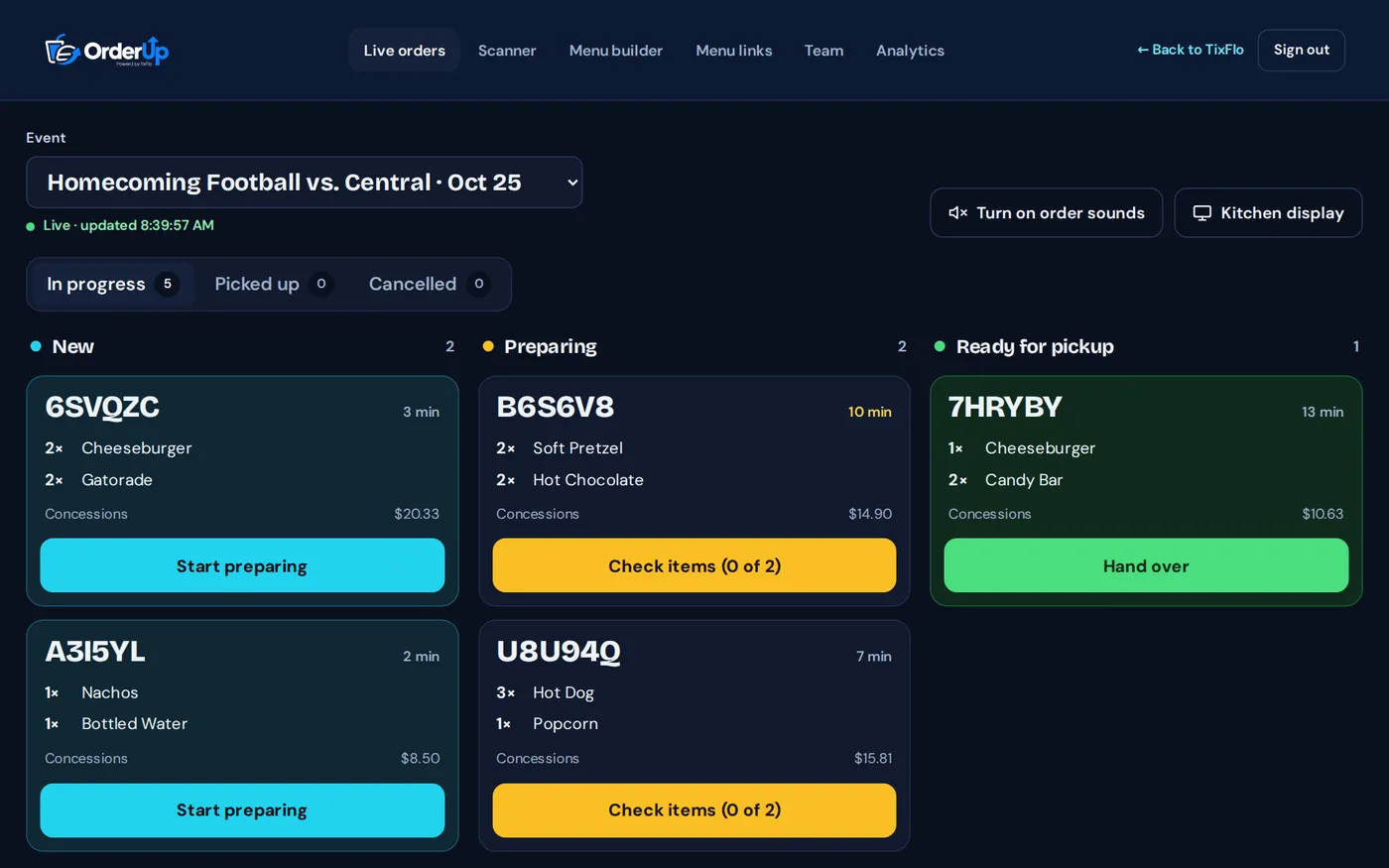Image resolution: width=1389 pixels, height=868 pixels.
Task: Start preparing order 6SVQZC
Action: (x=242, y=565)
